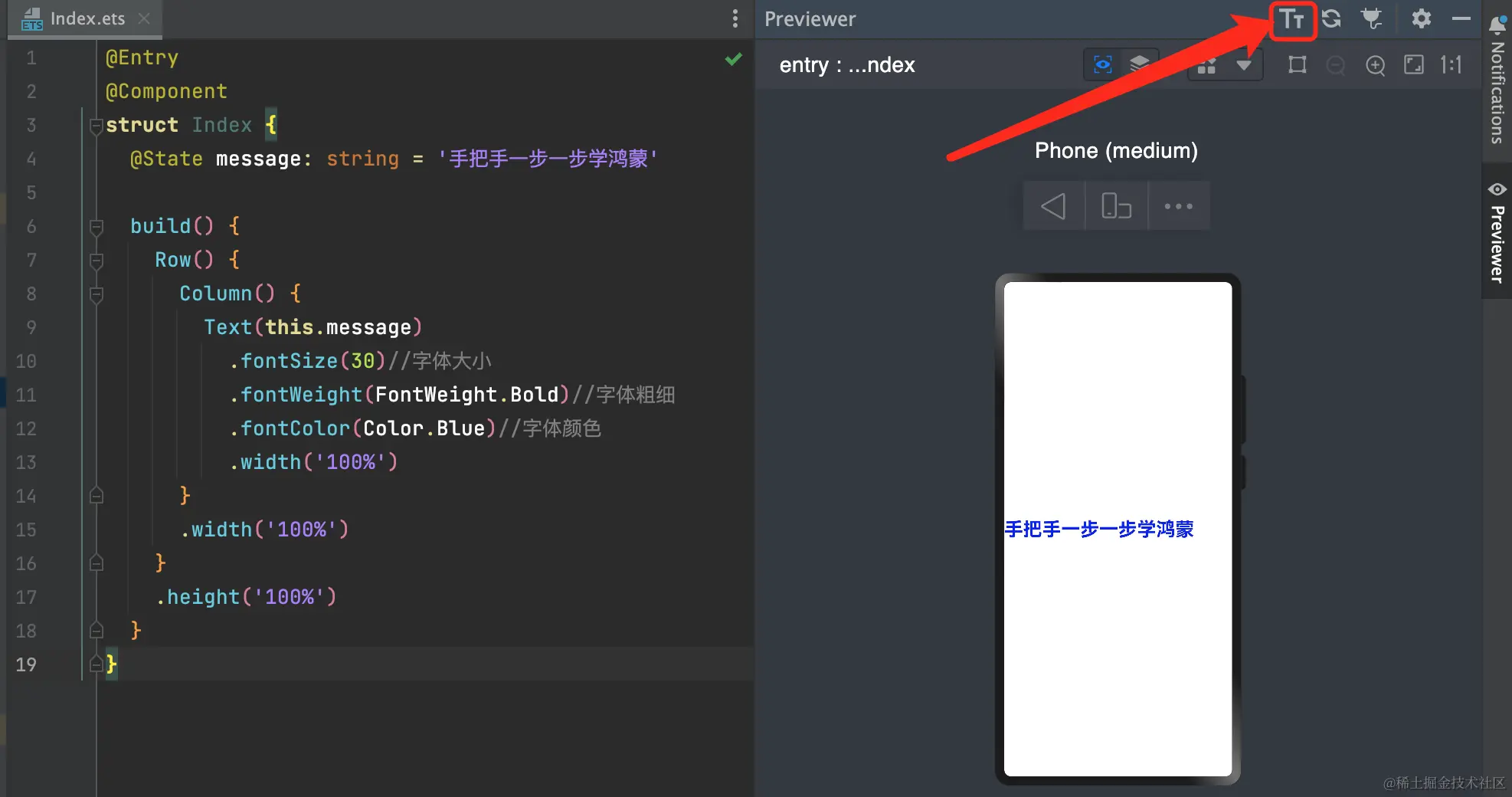Screen dimensions: 1512x797
Task: Open Previewer settings gear
Action: tap(1422, 19)
